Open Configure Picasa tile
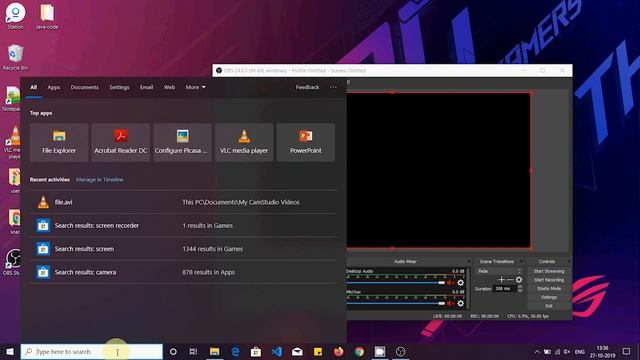This screenshot has width=640, height=360. pyautogui.click(x=182, y=142)
